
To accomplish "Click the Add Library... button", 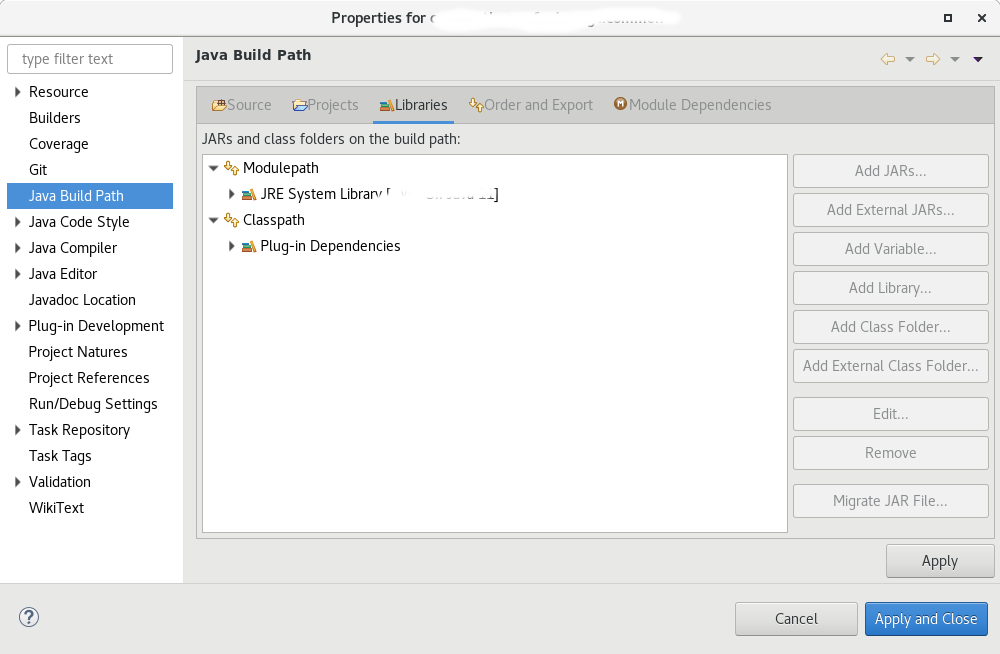I will click(x=890, y=288).
